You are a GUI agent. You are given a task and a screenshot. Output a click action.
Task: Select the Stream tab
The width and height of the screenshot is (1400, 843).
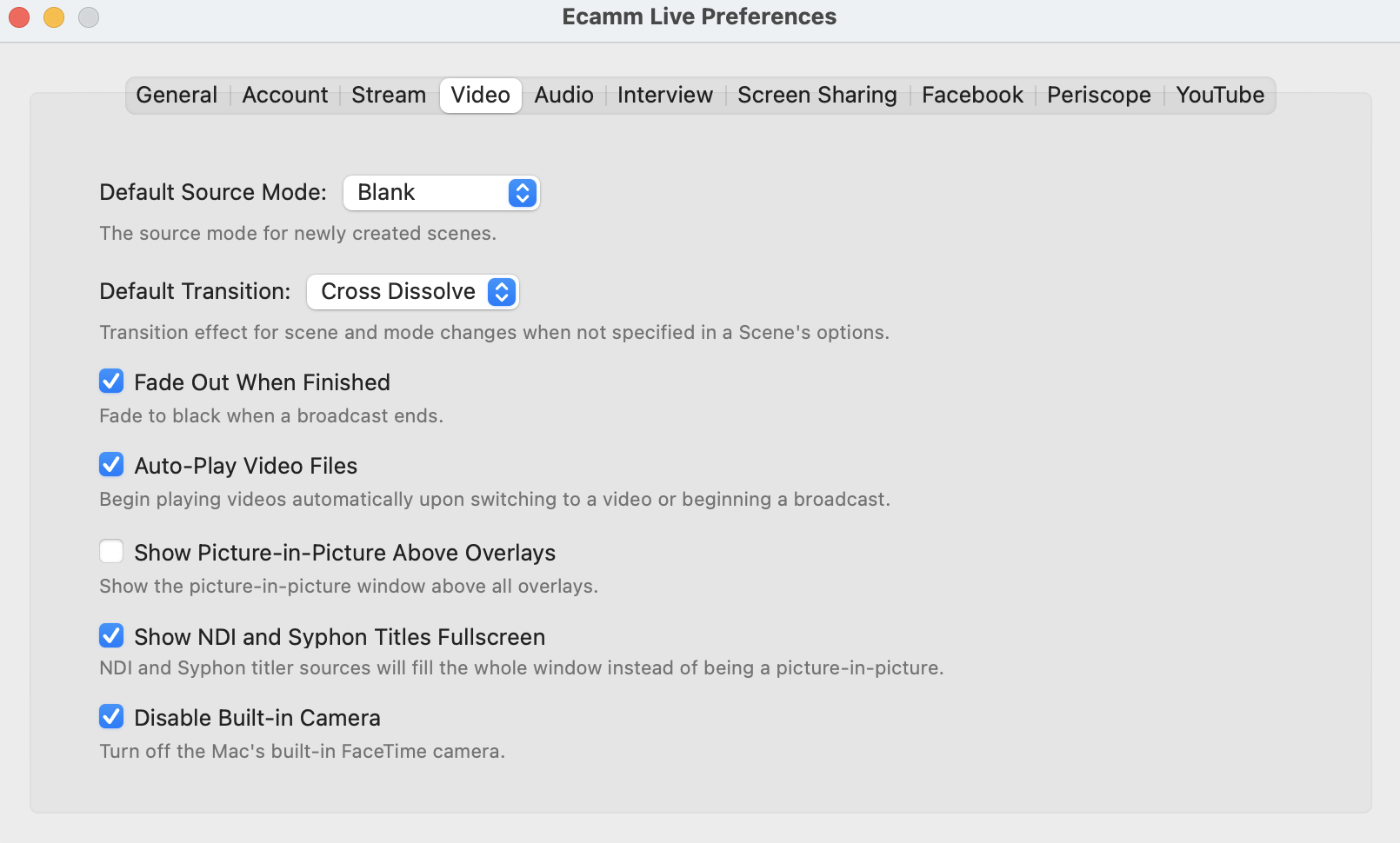(388, 95)
